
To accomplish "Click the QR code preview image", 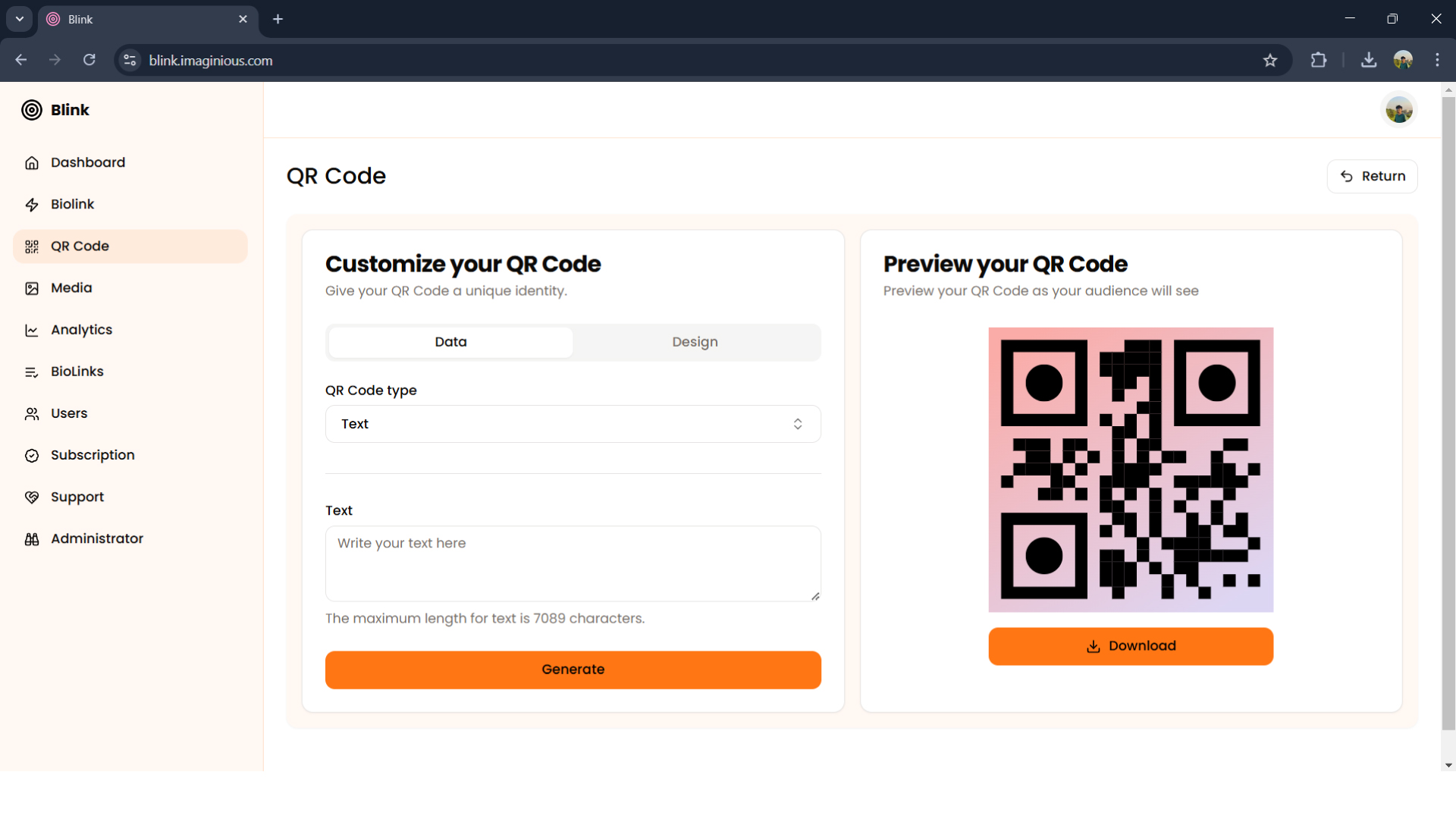I will (x=1131, y=469).
